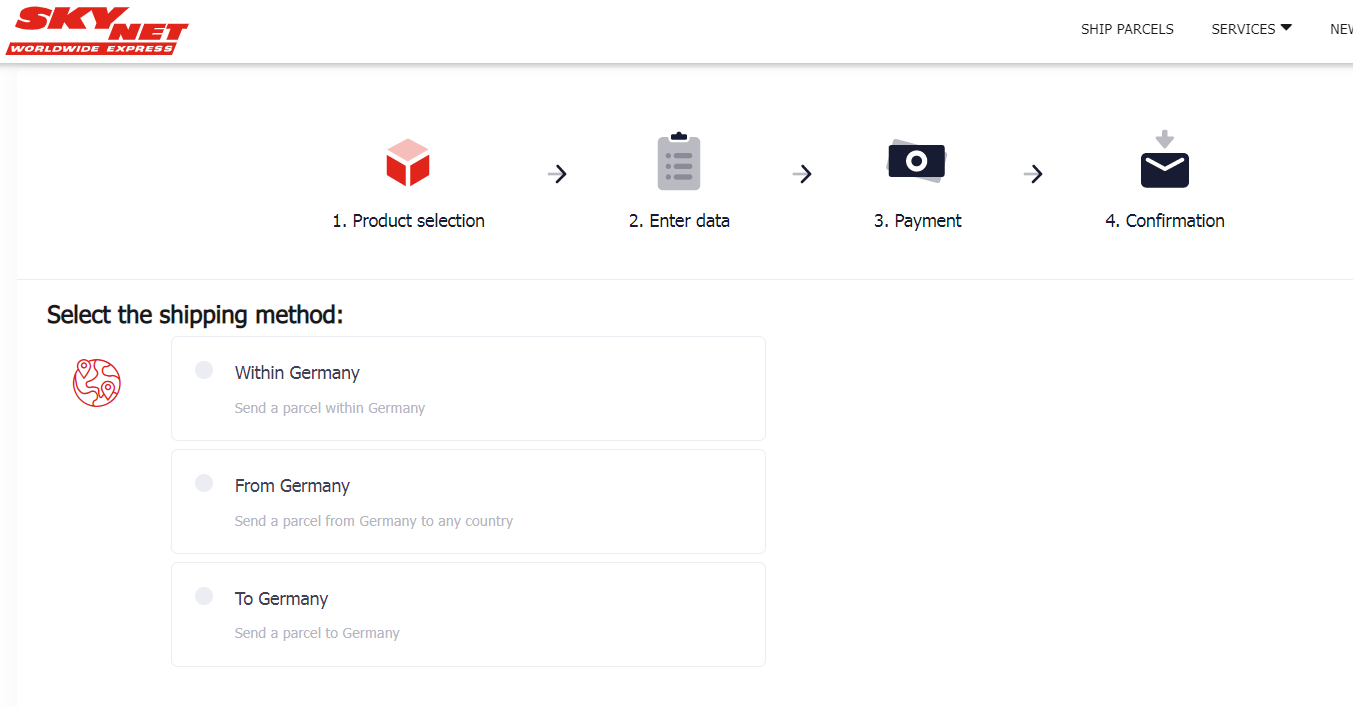This screenshot has height=707, width=1353.
Task: Click the envelope Confirmation step icon
Action: tap(1165, 160)
